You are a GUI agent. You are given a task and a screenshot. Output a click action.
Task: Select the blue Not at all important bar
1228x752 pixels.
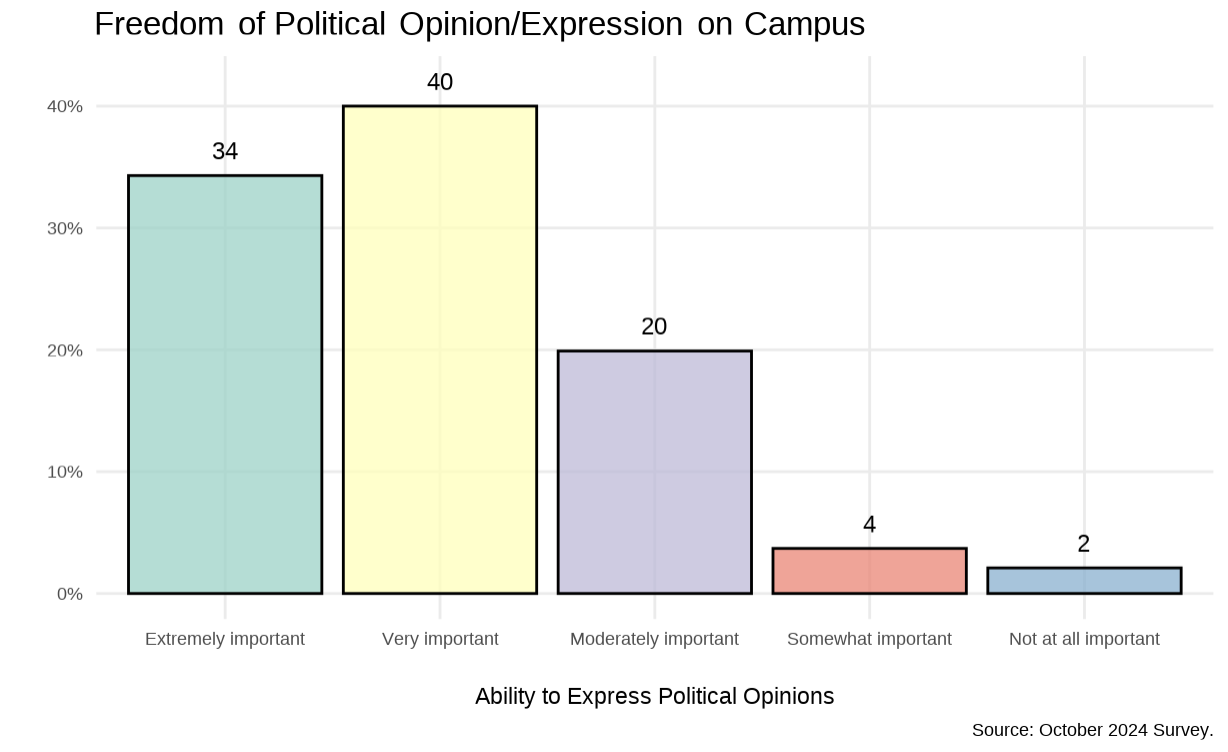click(x=1084, y=581)
